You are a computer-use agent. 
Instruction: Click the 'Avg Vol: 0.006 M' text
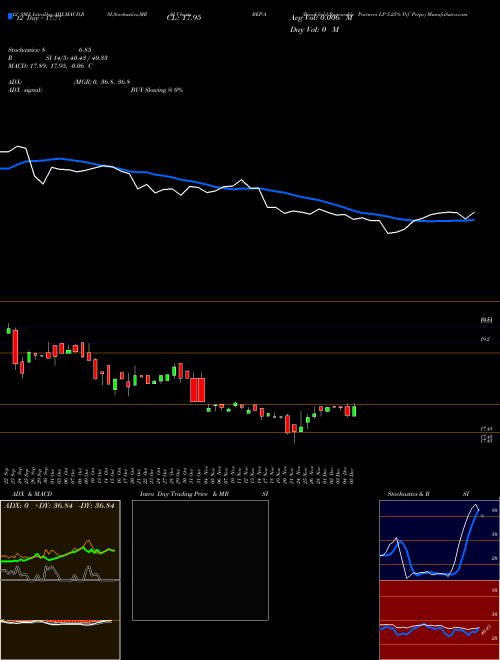(321, 18)
